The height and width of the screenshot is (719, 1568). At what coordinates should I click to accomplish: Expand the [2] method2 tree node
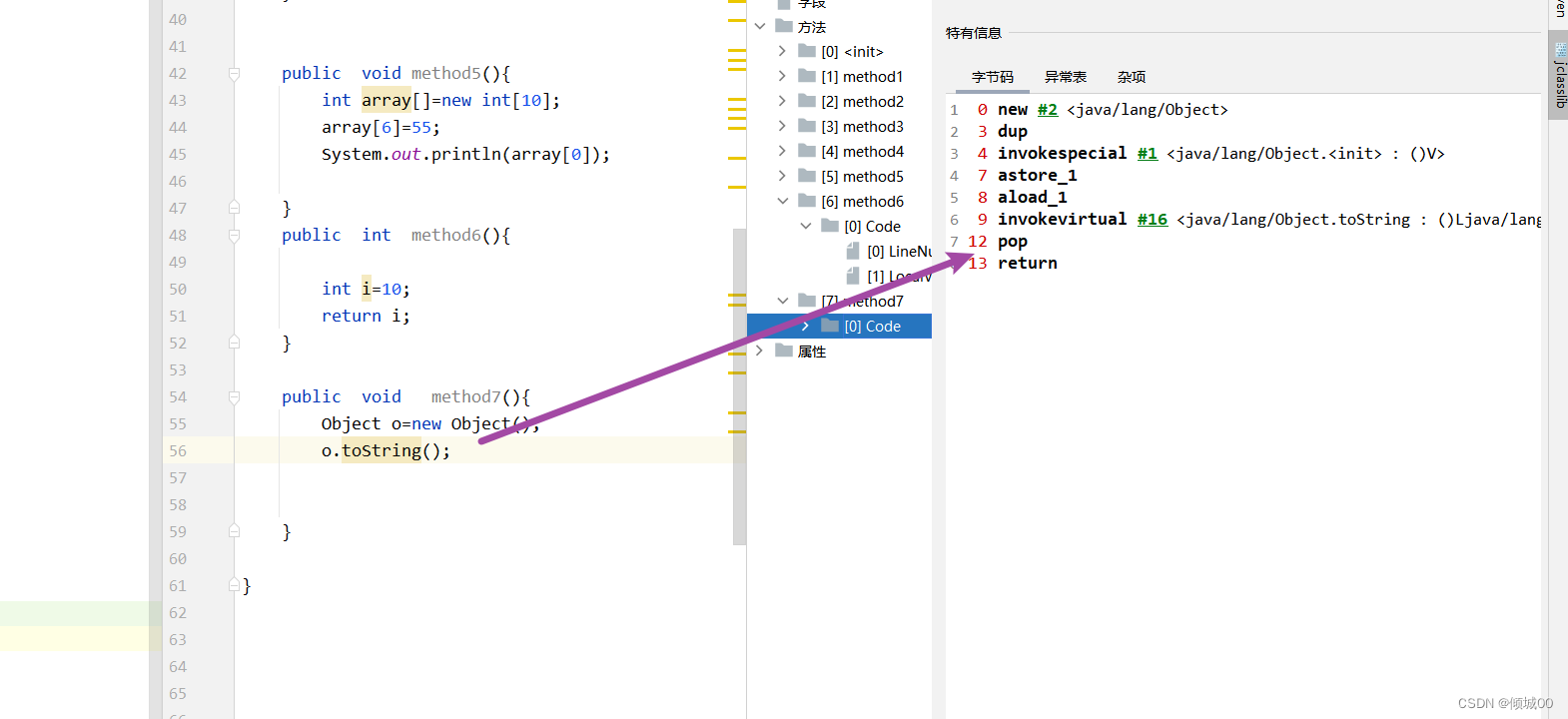(x=782, y=101)
